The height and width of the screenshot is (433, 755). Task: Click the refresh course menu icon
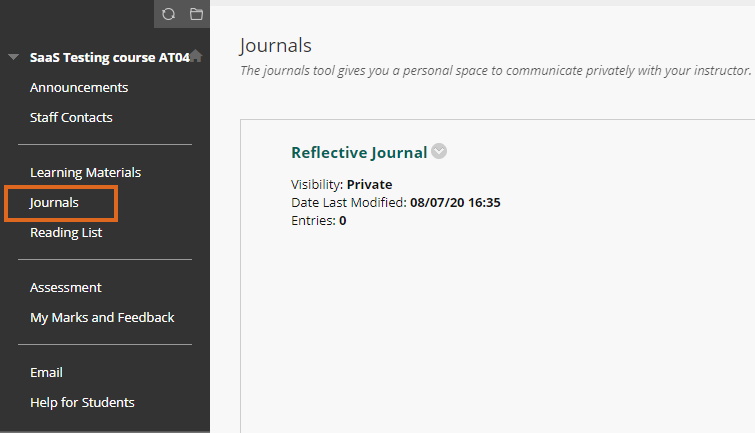click(168, 14)
